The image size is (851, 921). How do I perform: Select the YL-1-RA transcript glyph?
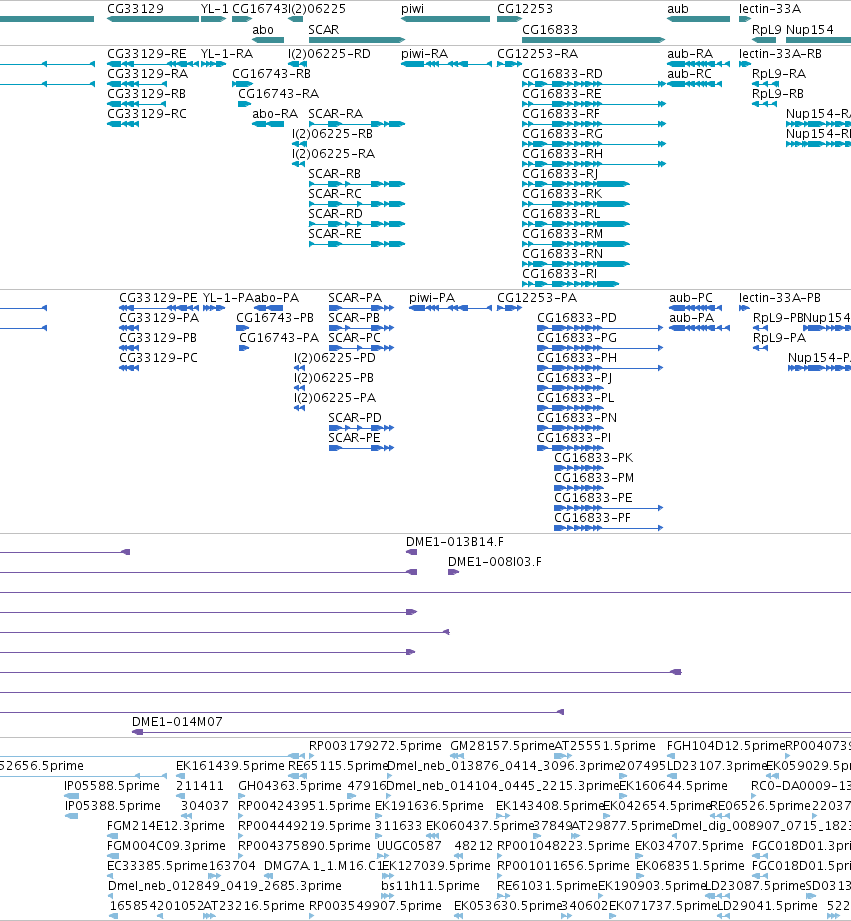pos(213,64)
